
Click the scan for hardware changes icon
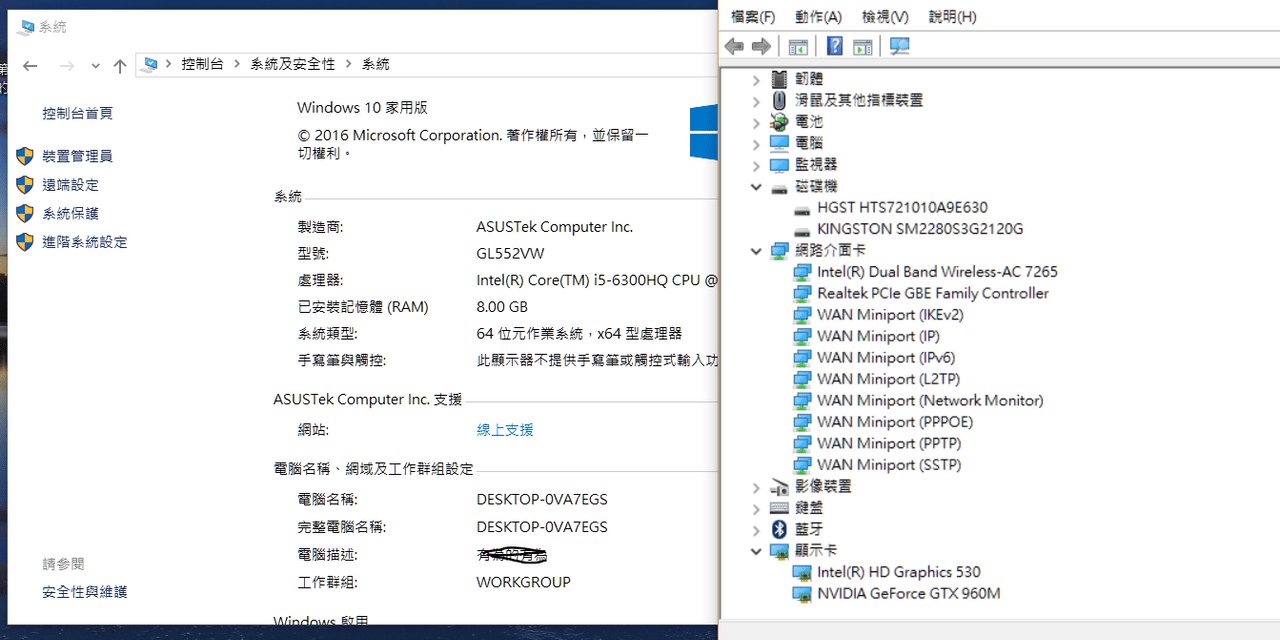click(900, 46)
